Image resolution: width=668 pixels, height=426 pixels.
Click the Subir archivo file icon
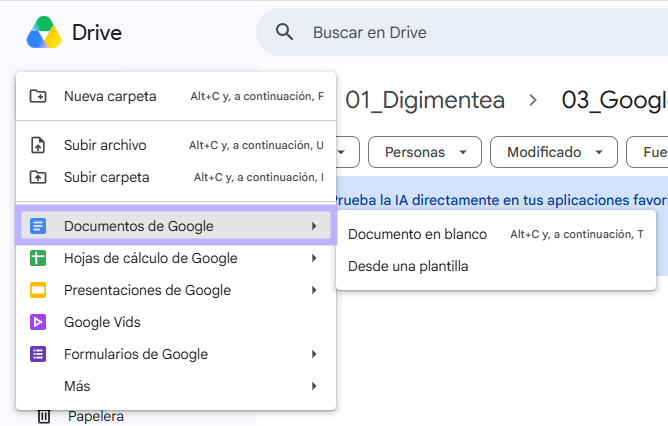point(38,145)
